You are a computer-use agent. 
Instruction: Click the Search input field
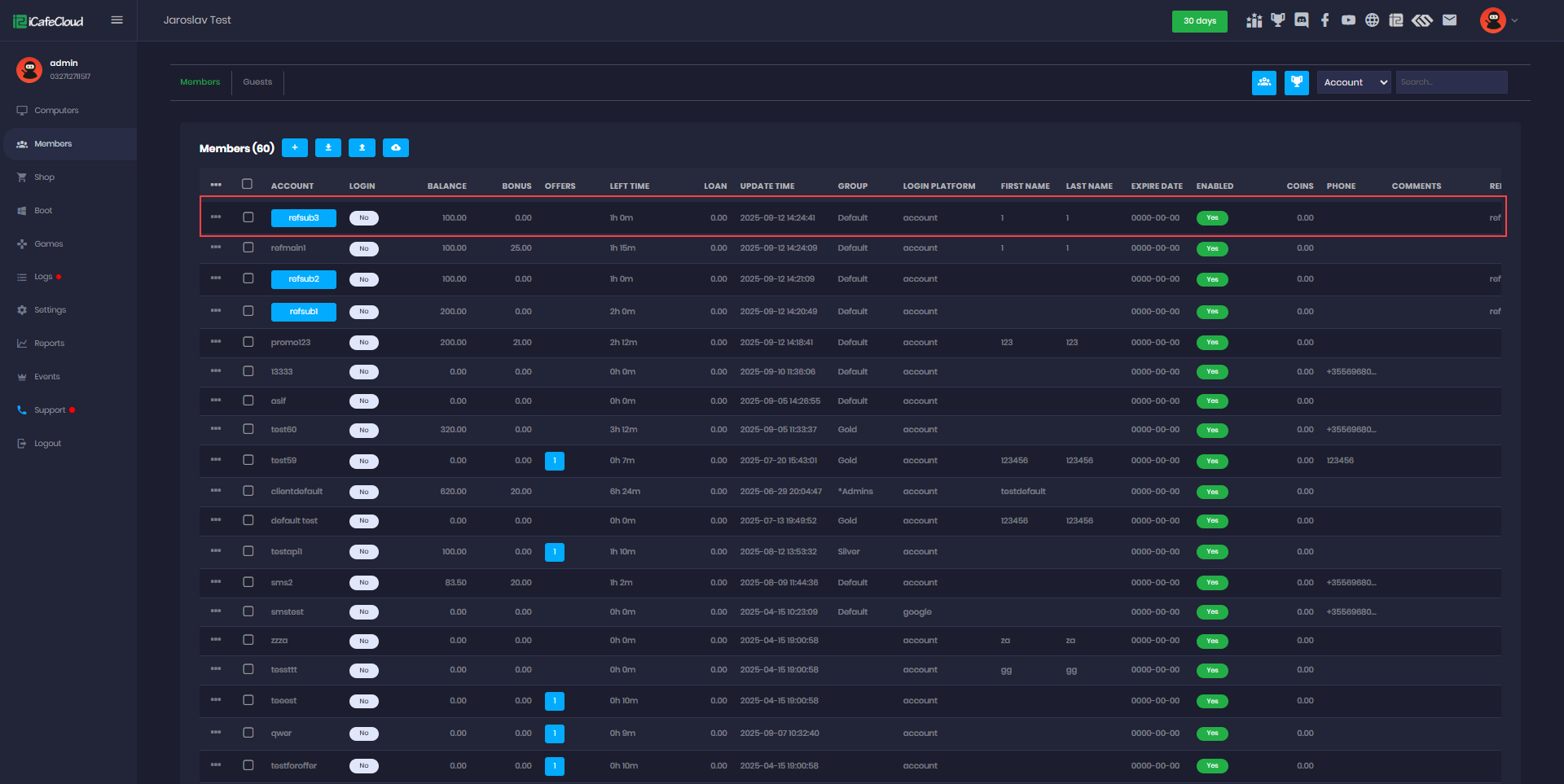tap(1451, 82)
